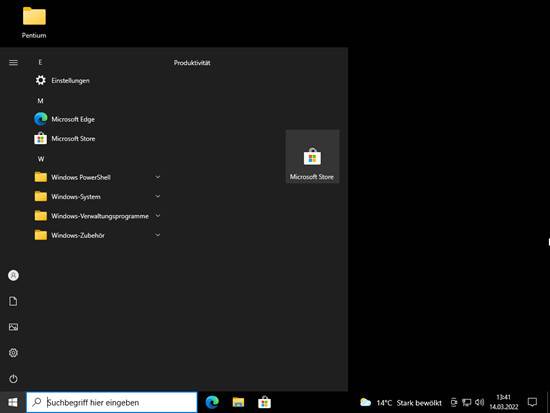Open Microsoft Store from the taskbar
The image size is (550, 413).
tap(264, 402)
